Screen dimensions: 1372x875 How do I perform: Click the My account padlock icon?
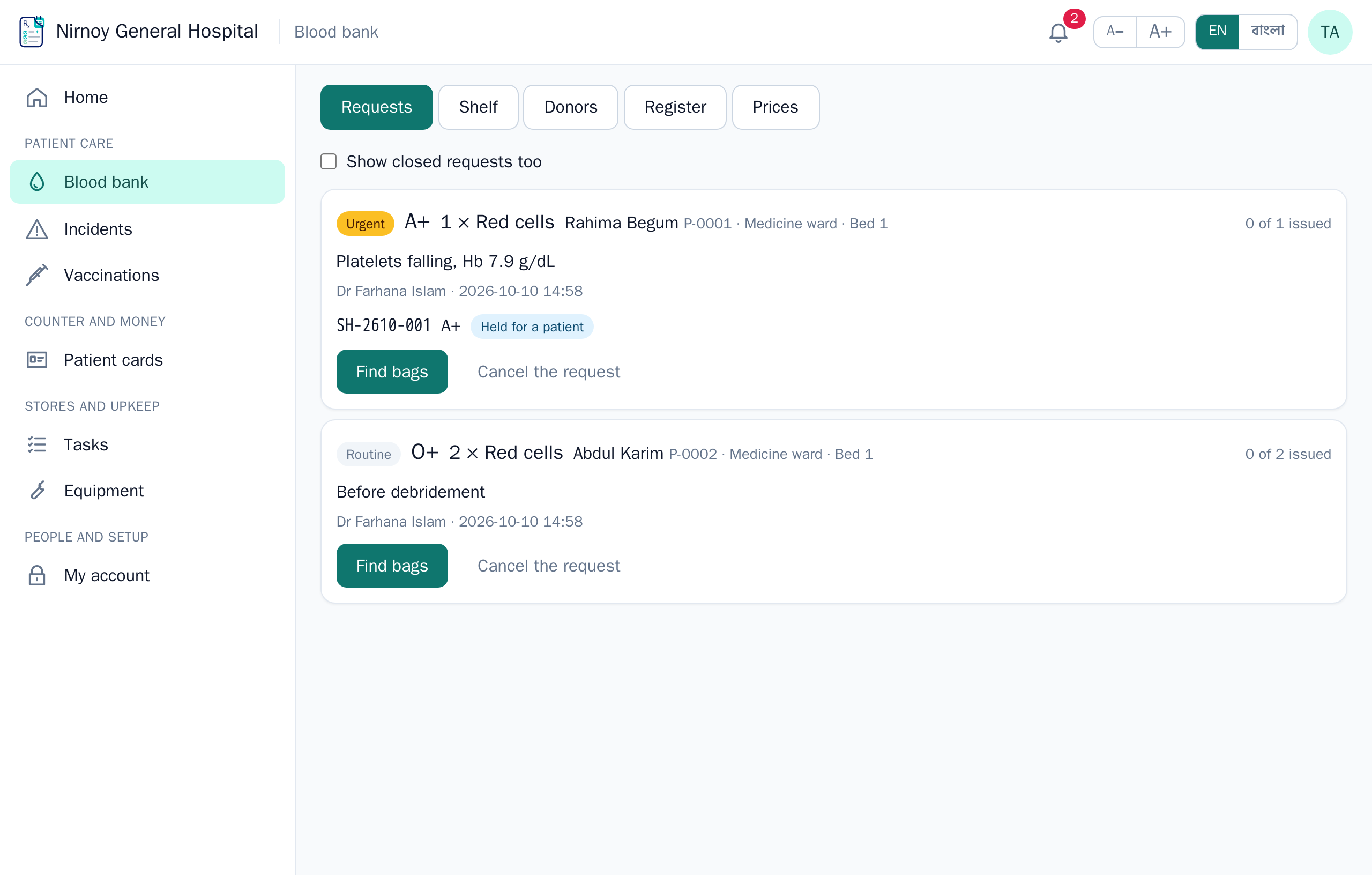37,576
